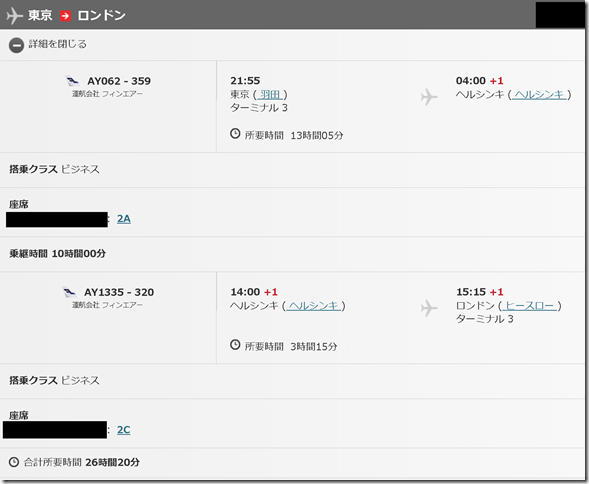Select the seat 2C link
Image resolution: width=589 pixels, height=484 pixels.
coord(124,430)
